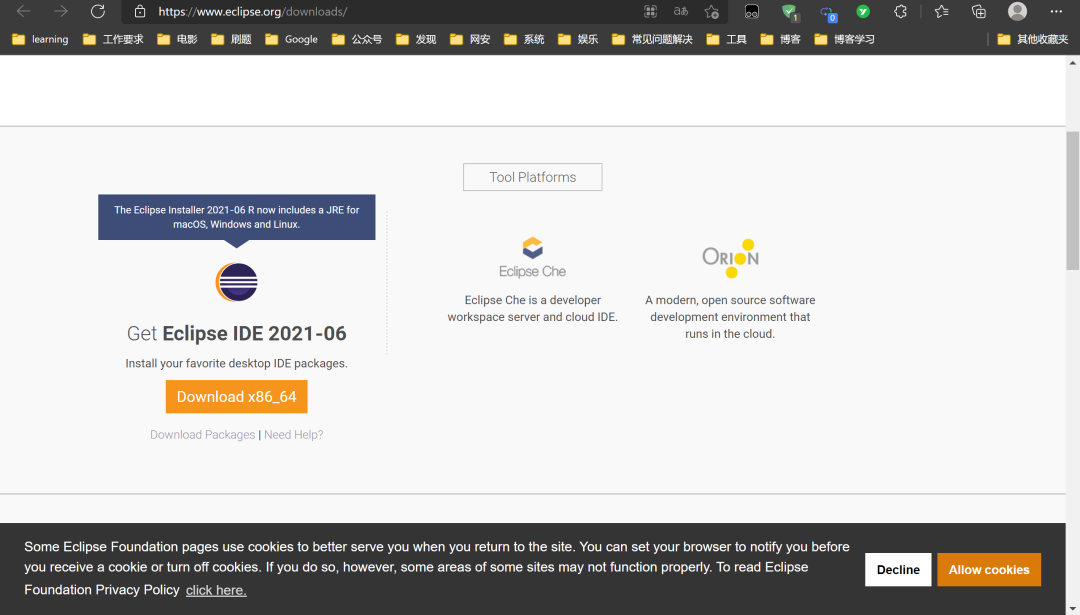
Task: Open the learning bookmarks folder
Action: coord(41,39)
